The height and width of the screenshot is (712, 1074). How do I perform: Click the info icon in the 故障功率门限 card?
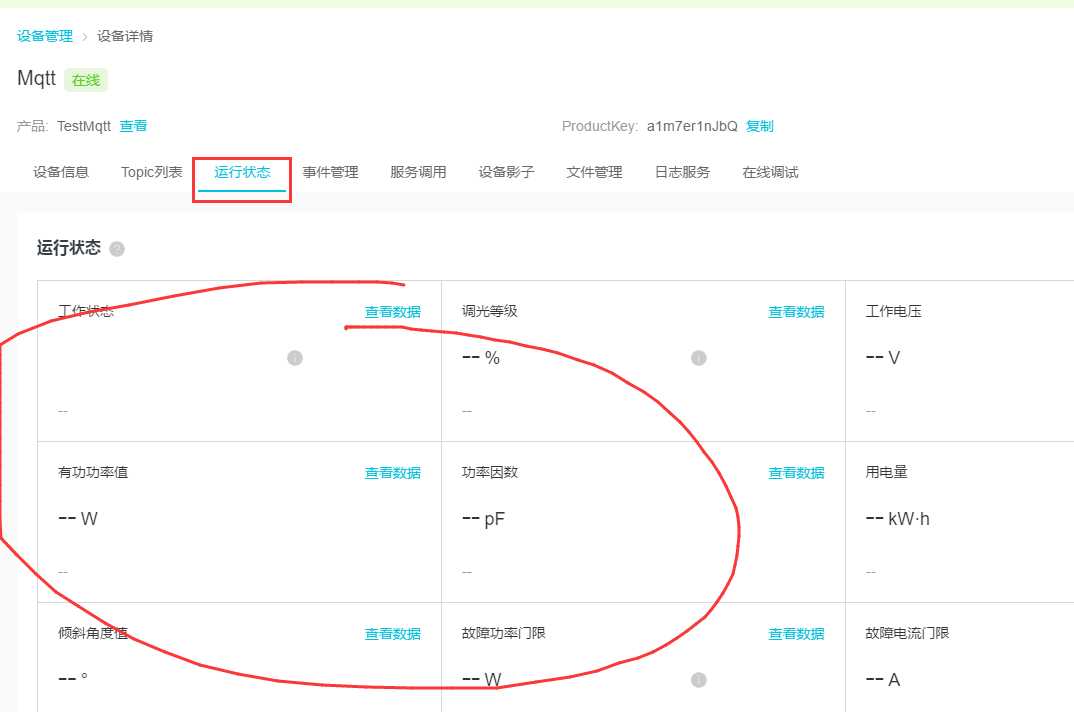tap(699, 680)
